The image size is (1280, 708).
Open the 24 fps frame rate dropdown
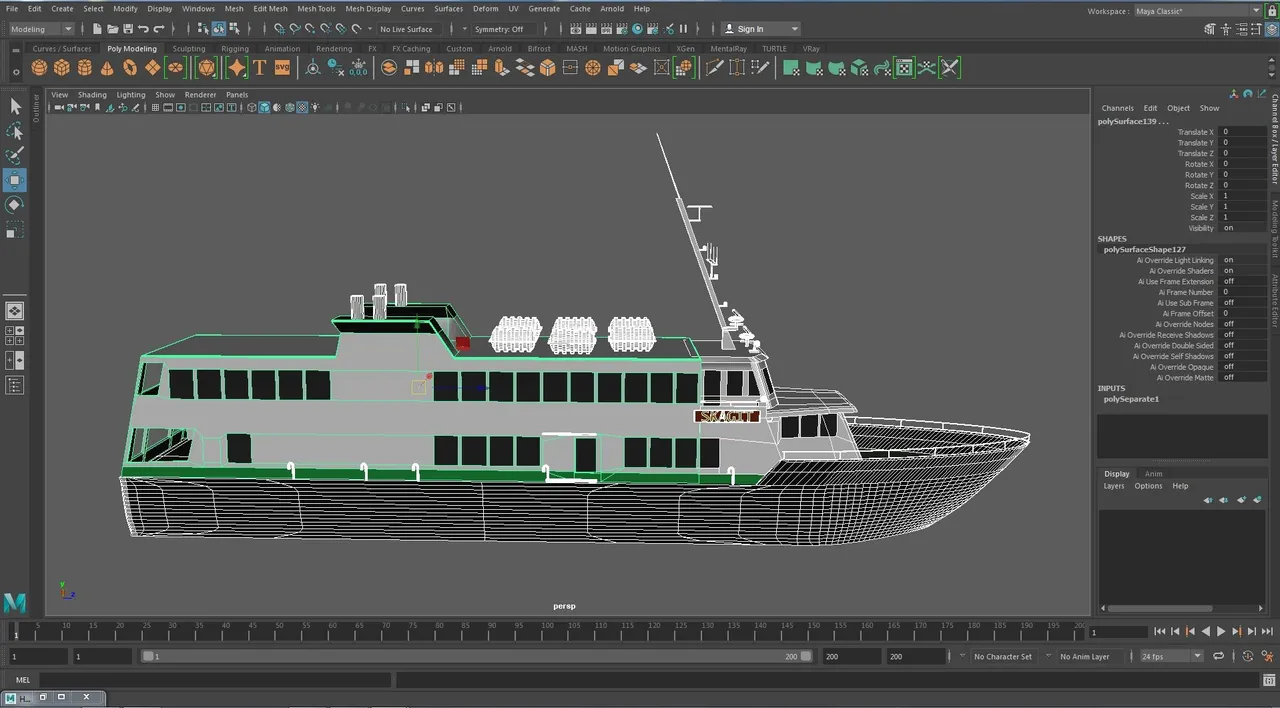click(1171, 656)
